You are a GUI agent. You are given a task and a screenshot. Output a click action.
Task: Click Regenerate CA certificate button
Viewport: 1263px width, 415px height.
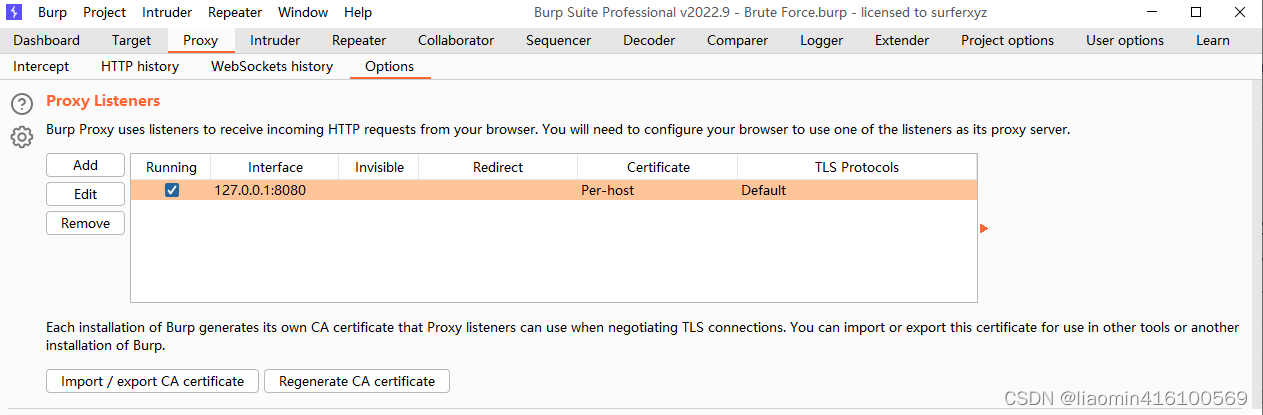coord(357,381)
